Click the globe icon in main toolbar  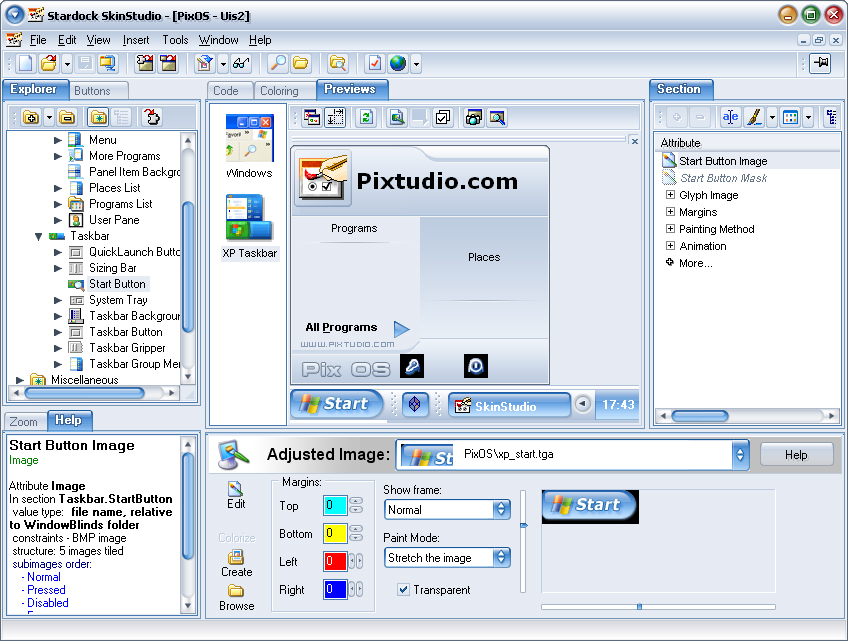coord(398,63)
